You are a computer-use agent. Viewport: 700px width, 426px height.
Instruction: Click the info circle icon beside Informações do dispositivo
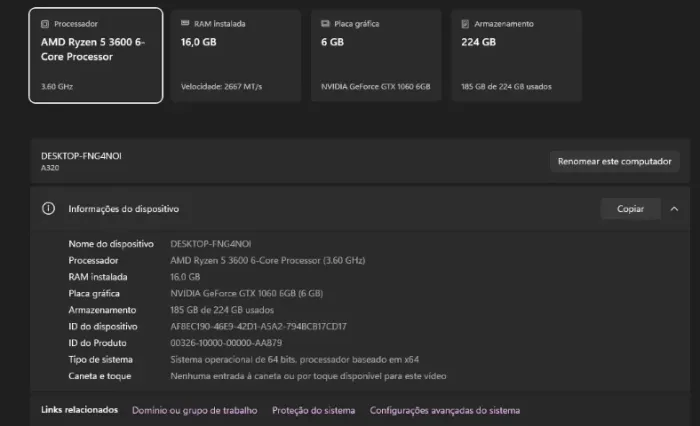coord(49,209)
